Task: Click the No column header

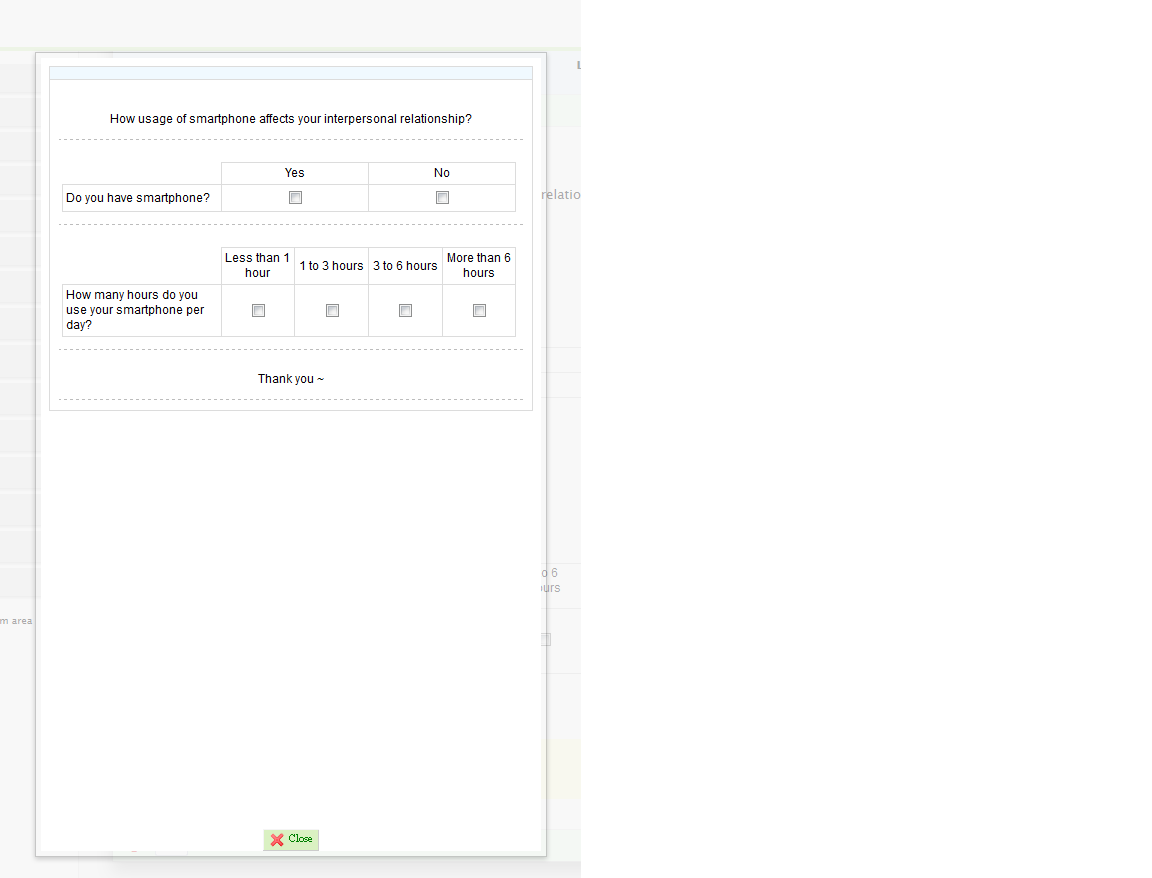Action: (442, 173)
